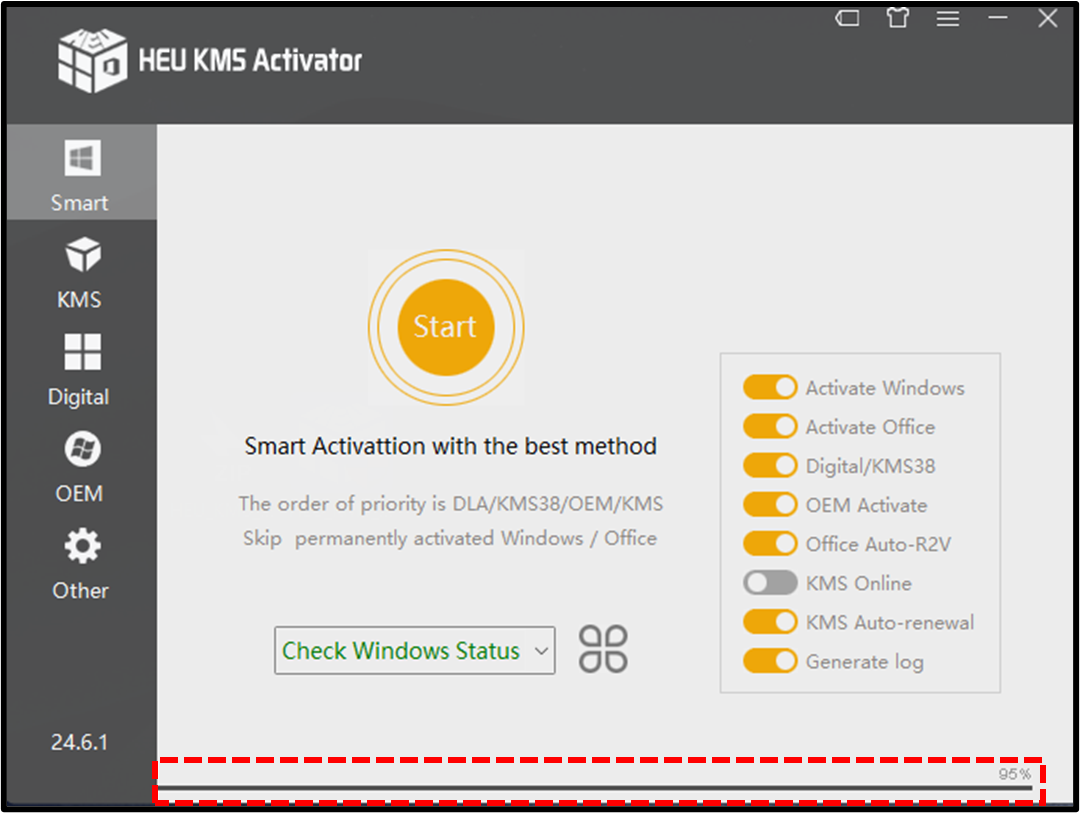This screenshot has height=813, width=1080.
Task: Open the Smart activation tab
Action: [82, 172]
